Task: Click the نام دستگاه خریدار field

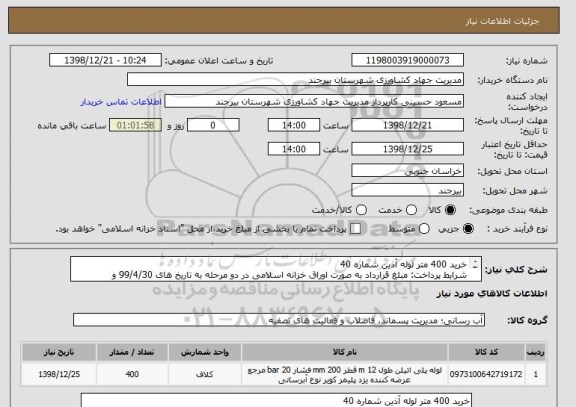Action: pyautogui.click(x=295, y=79)
